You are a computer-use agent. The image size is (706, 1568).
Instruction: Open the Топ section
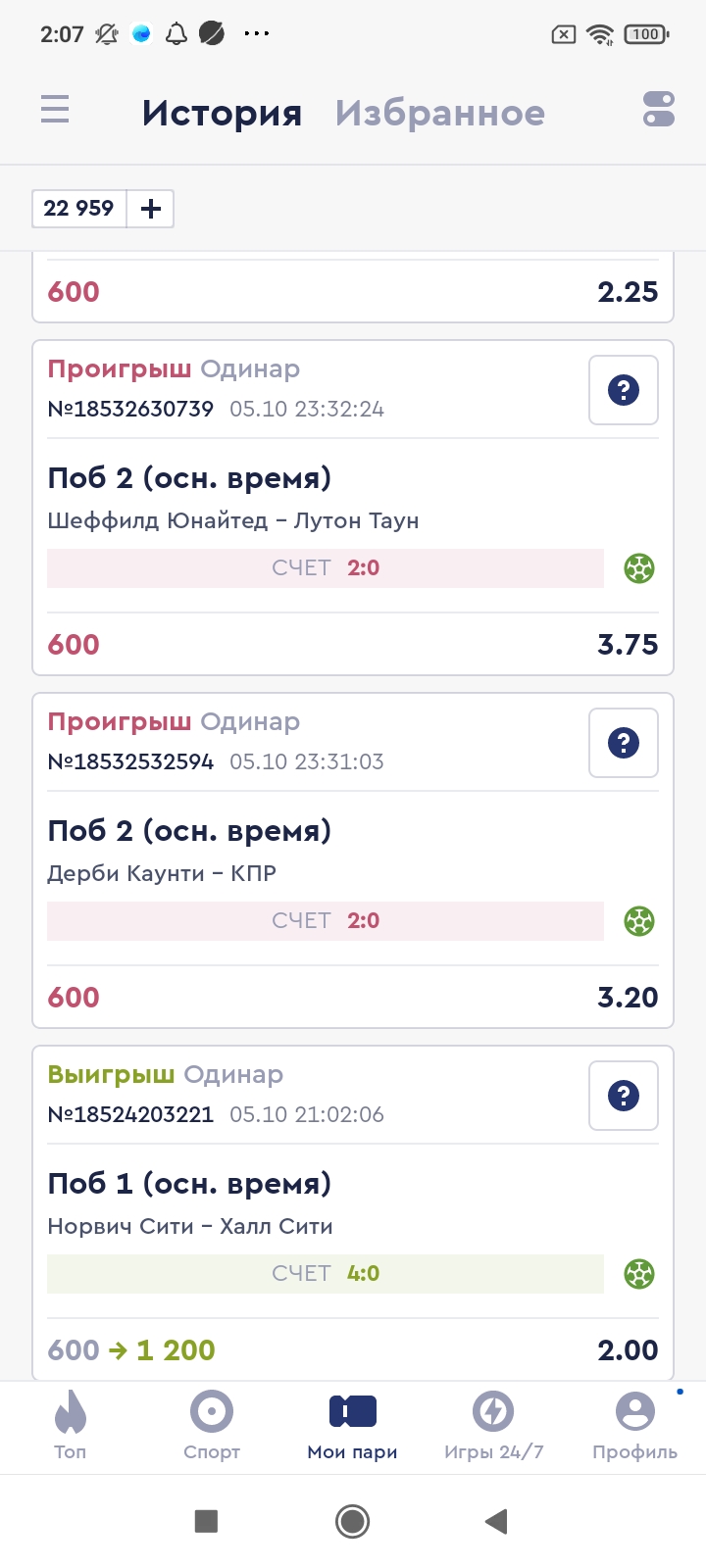(x=71, y=1425)
